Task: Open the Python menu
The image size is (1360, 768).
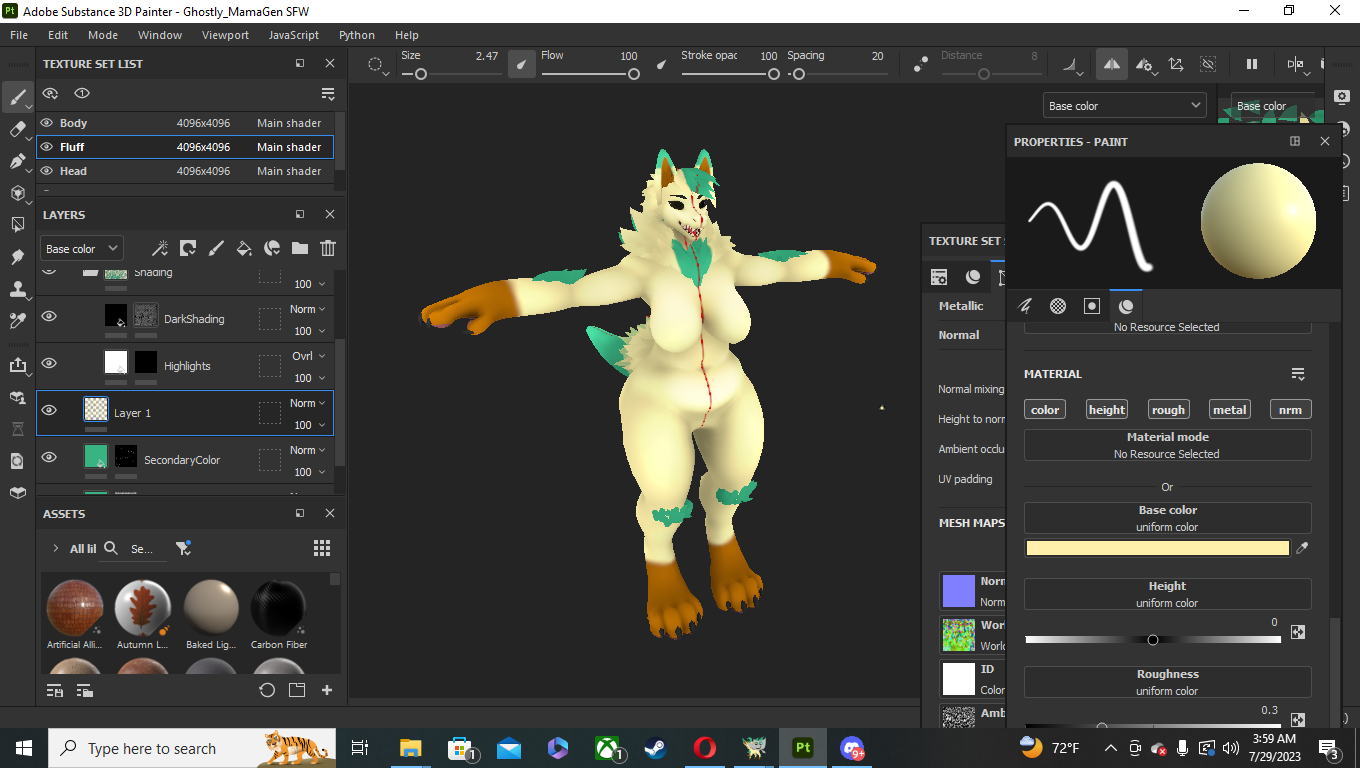Action: coord(357,35)
